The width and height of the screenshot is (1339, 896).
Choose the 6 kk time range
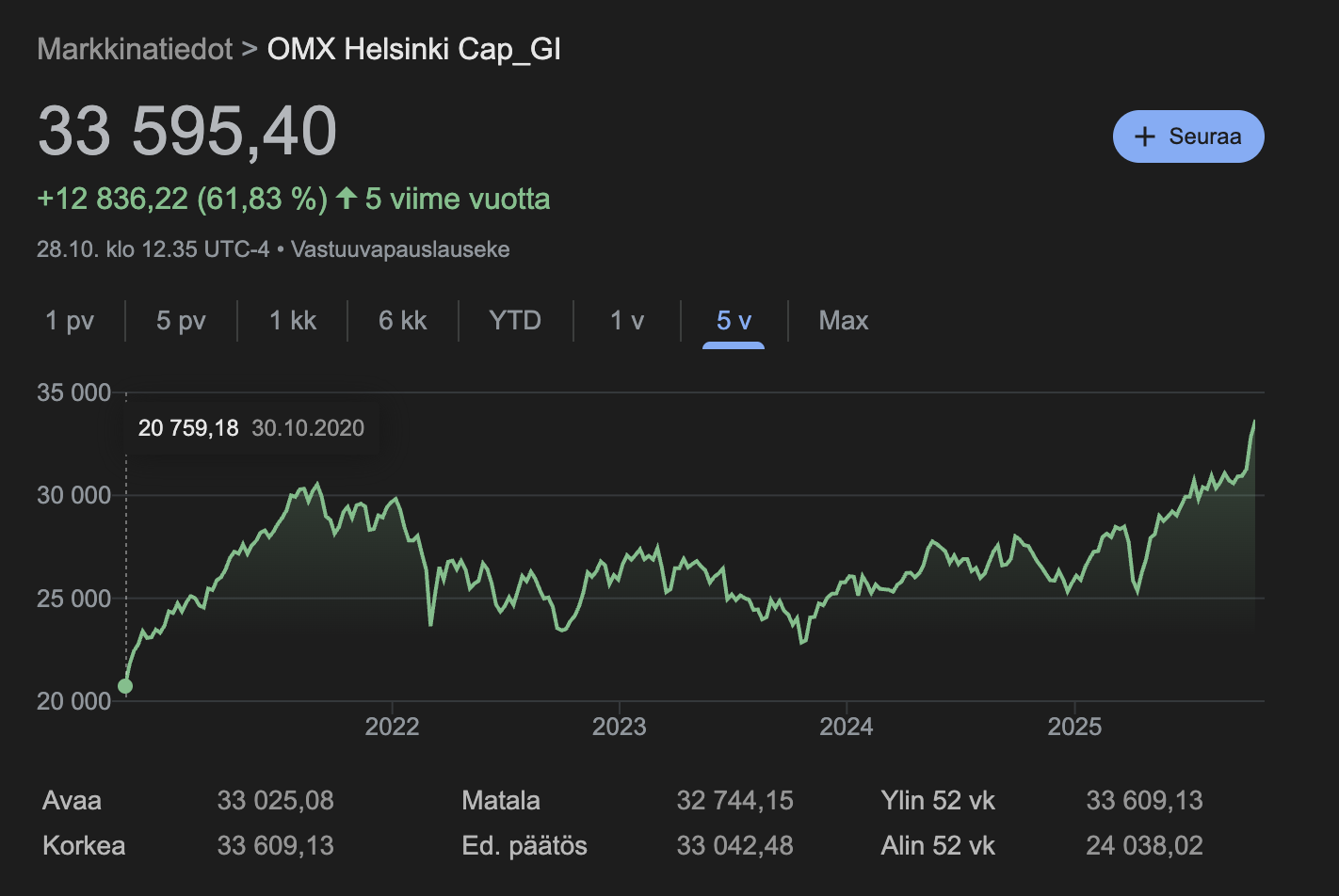click(402, 321)
